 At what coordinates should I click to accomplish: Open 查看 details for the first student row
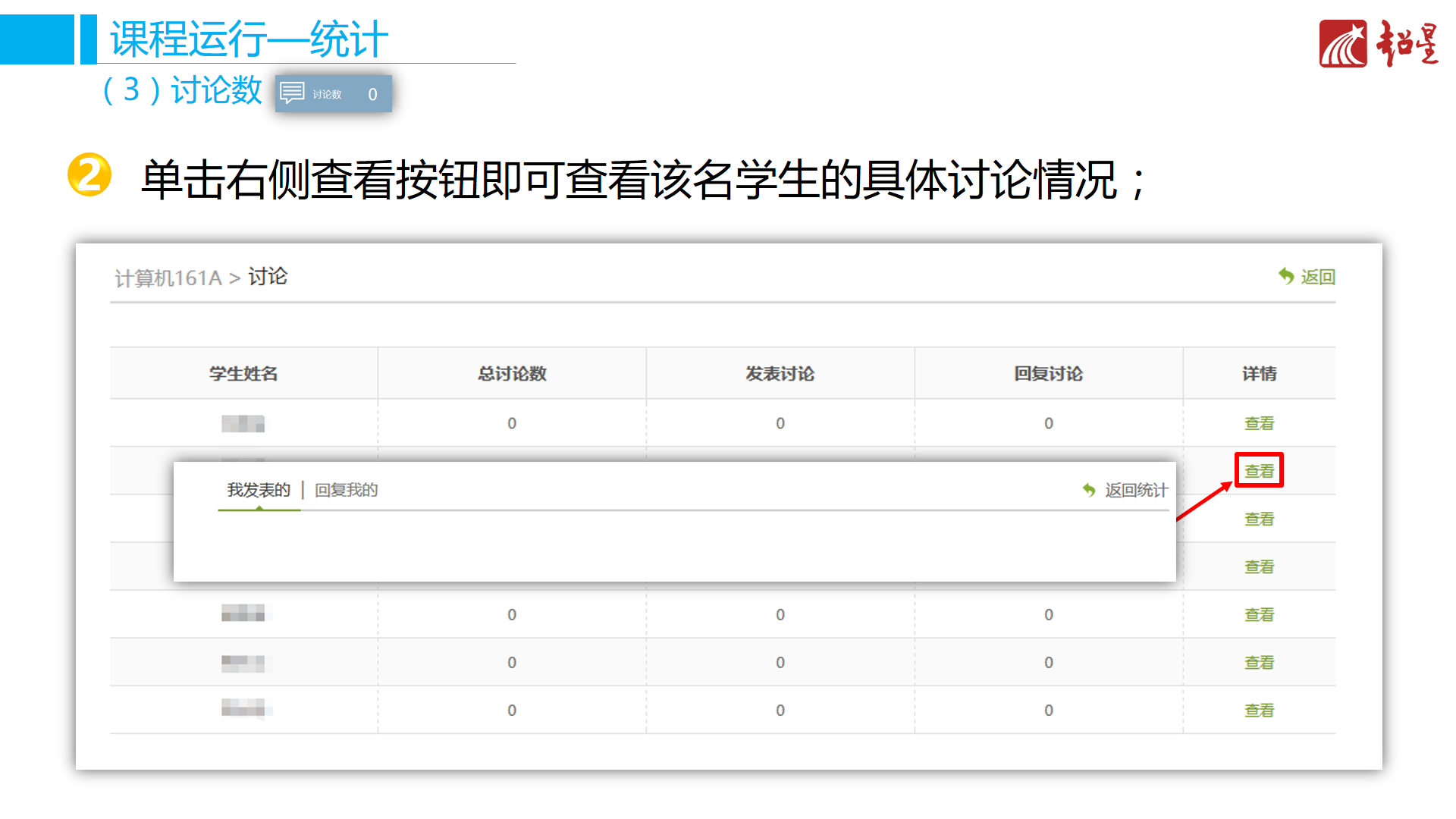pyautogui.click(x=1259, y=423)
